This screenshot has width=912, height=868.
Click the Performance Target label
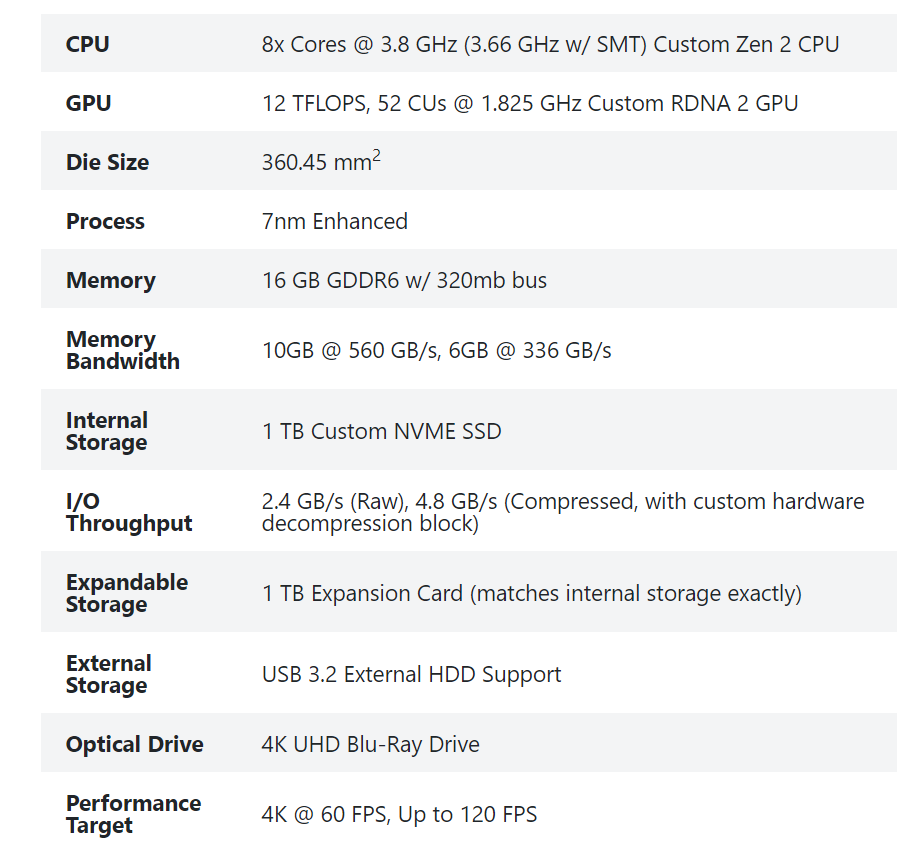[133, 814]
